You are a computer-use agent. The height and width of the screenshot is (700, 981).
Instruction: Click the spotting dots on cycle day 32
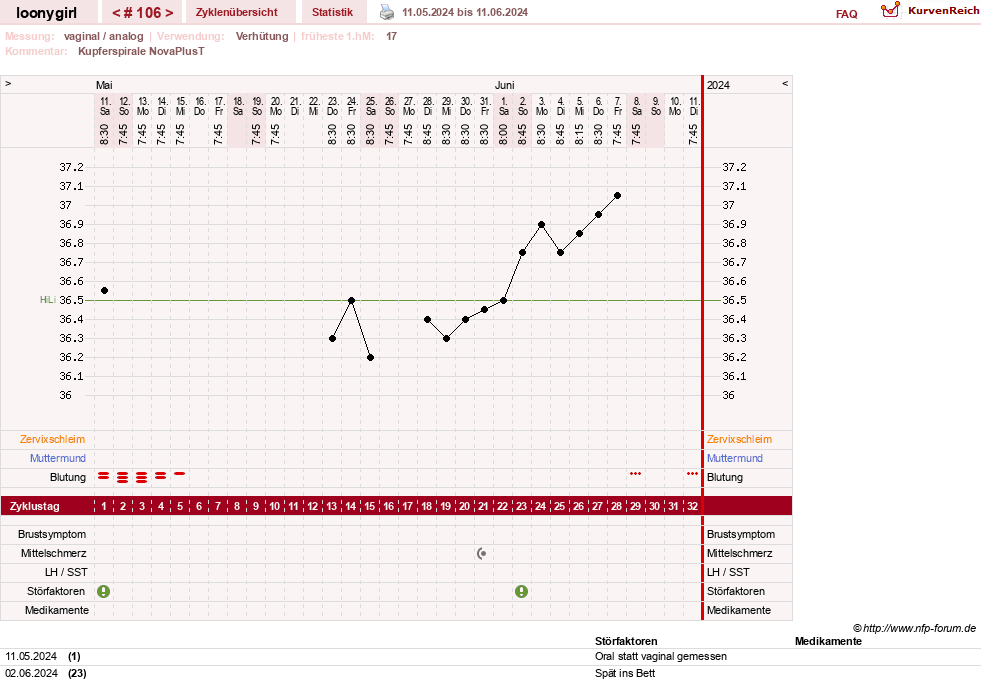(x=692, y=474)
